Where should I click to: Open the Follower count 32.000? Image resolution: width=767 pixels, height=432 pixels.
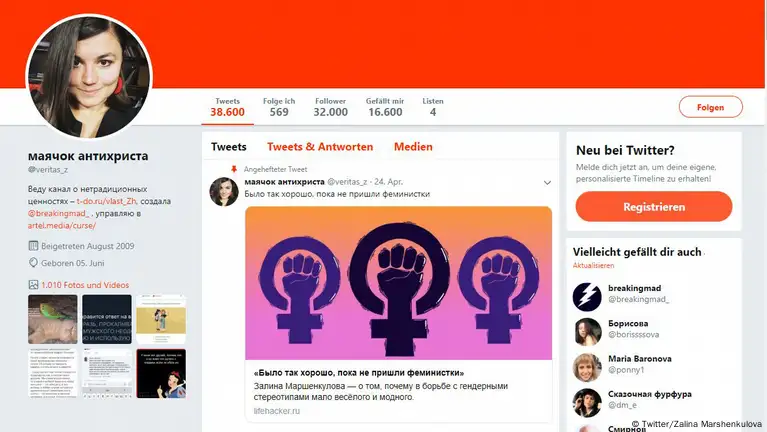coord(331,107)
